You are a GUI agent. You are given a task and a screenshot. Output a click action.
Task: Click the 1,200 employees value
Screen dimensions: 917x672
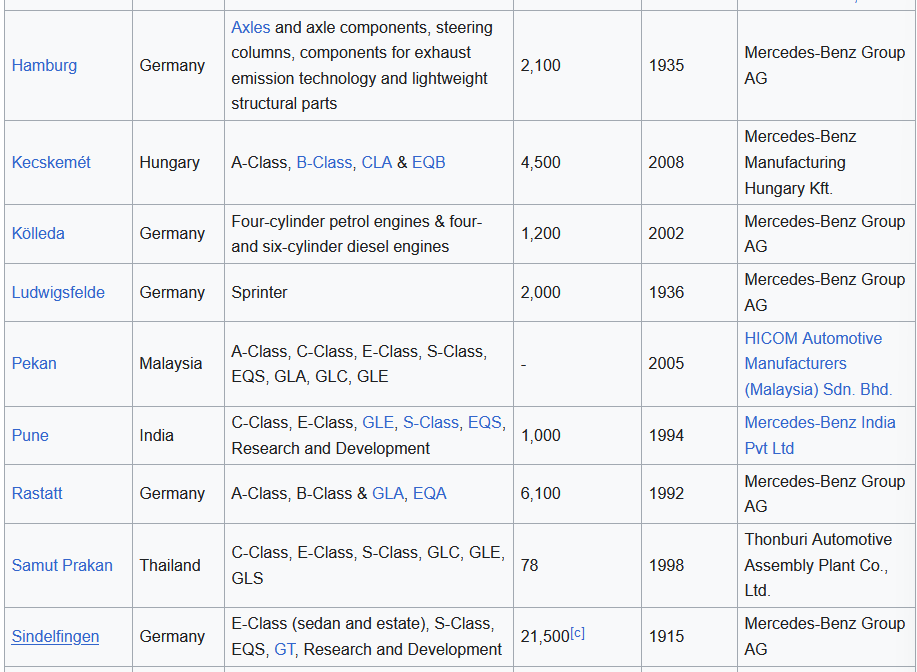click(x=540, y=233)
